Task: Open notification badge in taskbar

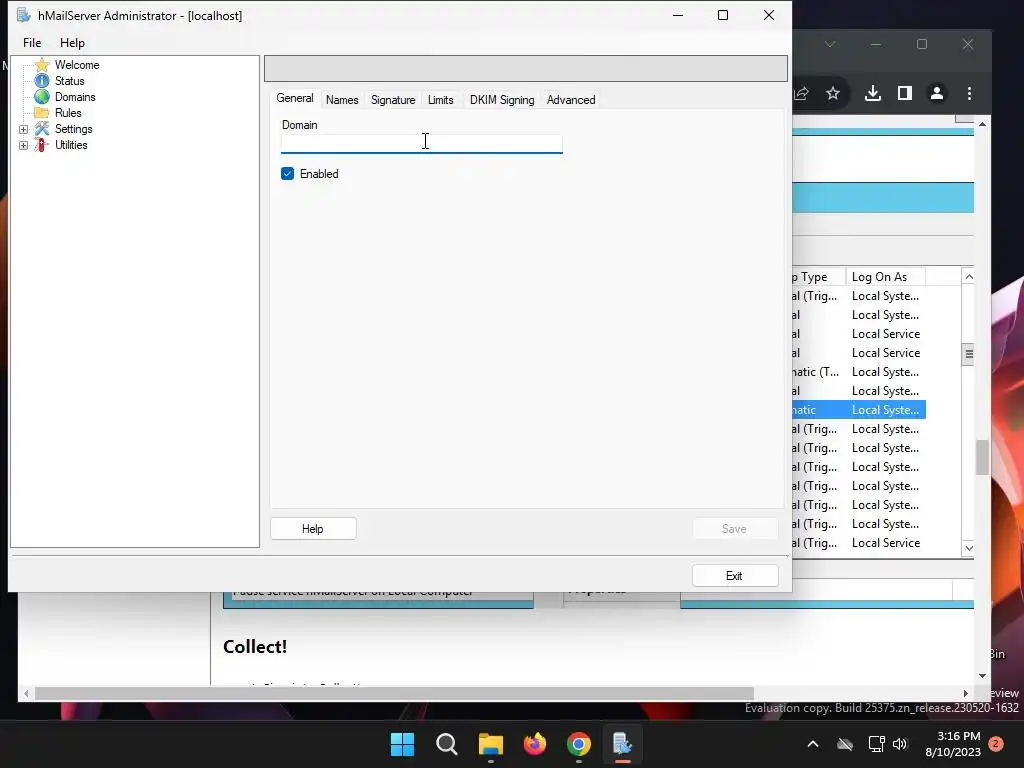Action: point(996,743)
